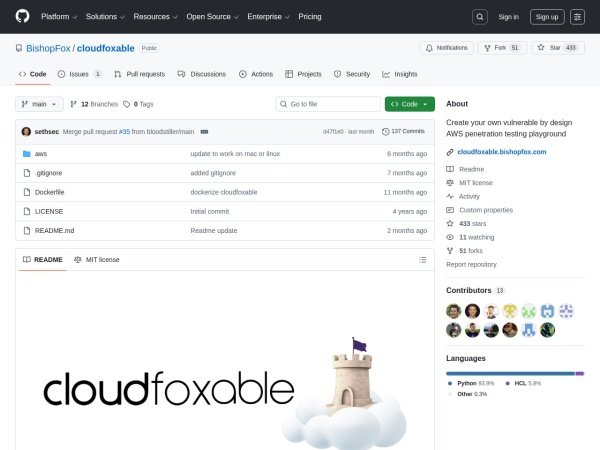Open the Contributors 13 heading link
Image resolution: width=600 pixels, height=450 pixels.
[475, 290]
